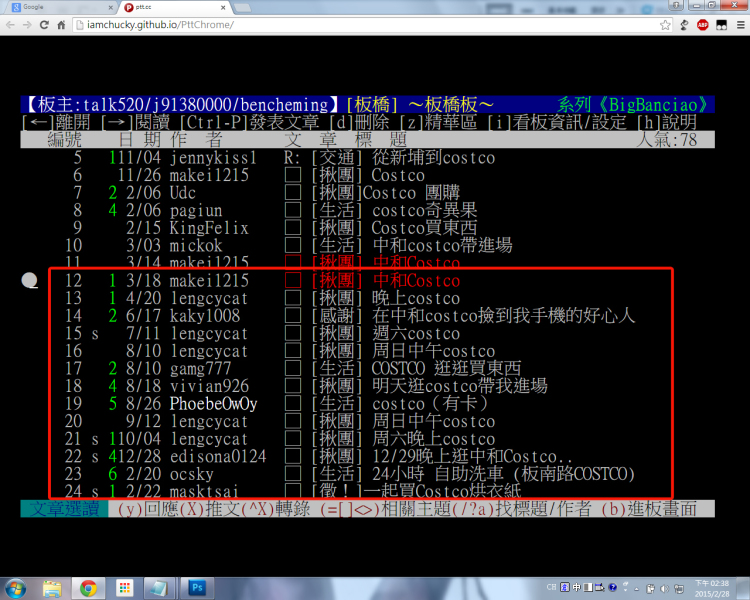Viewport: 750px width, 600px height.
Task: Open the notepad-style app in the taskbar
Action: click(x=159, y=588)
